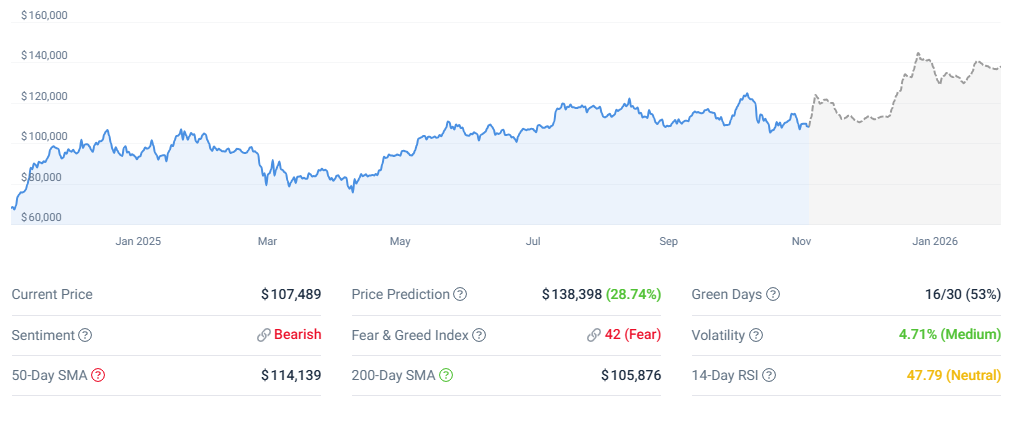Image resolution: width=1017 pixels, height=423 pixels.
Task: Click the $138,398 price prediction value
Action: [x=571, y=295]
